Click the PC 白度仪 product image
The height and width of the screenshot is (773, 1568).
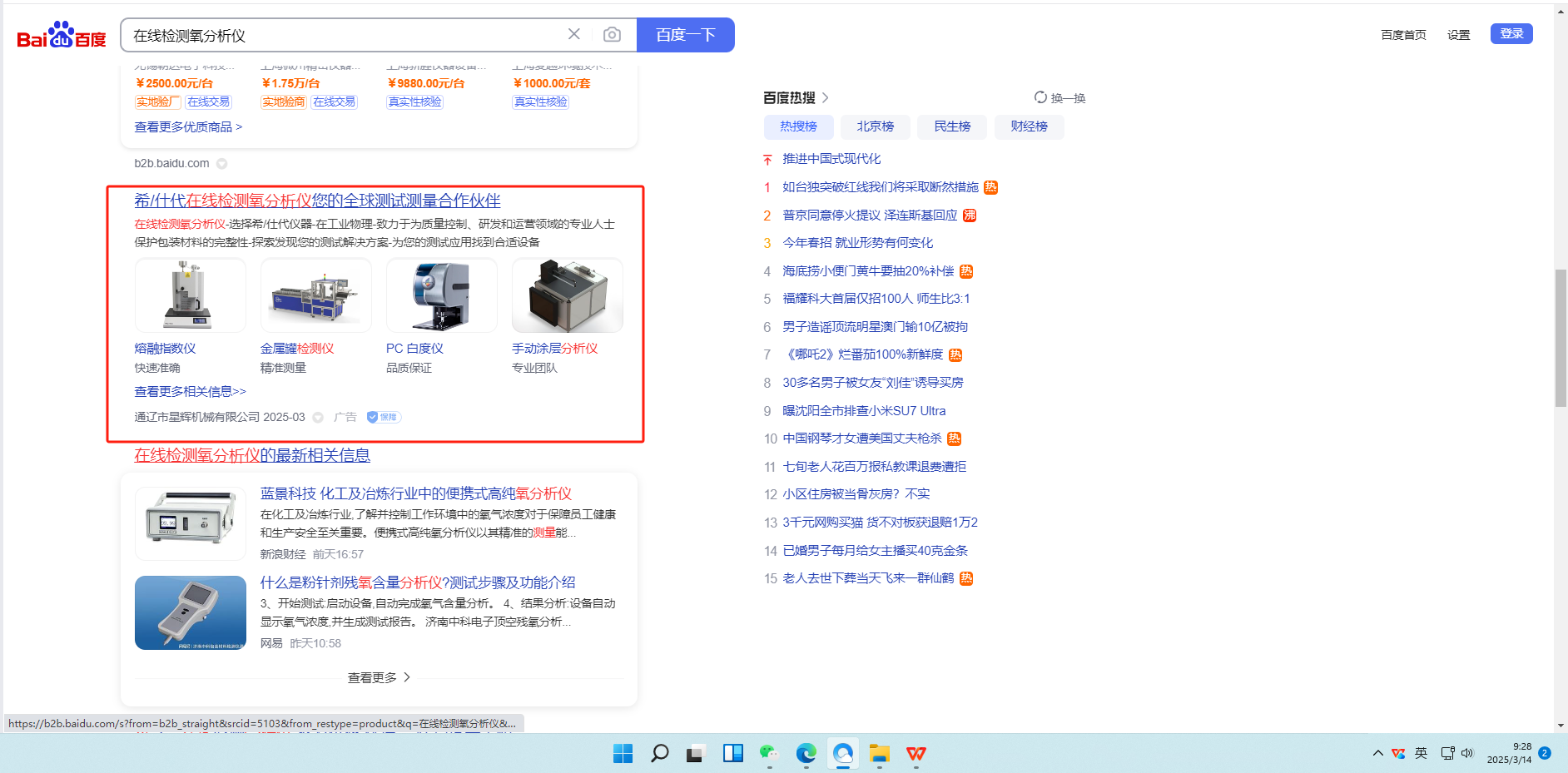point(442,295)
